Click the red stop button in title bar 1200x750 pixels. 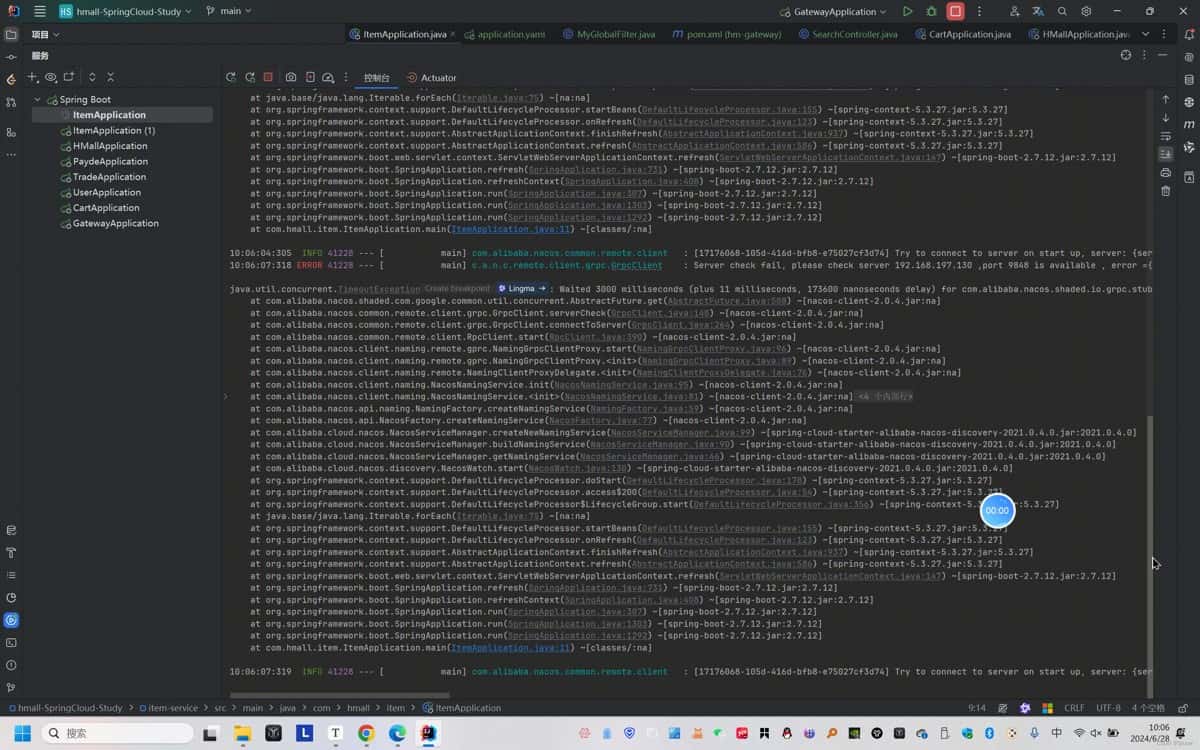click(955, 11)
